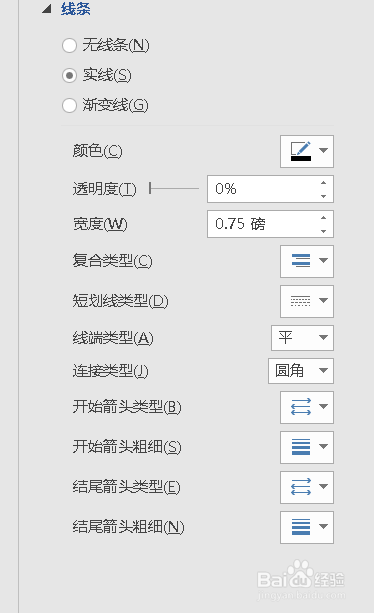Decrease transparency with the down spinner arrow
The image size is (374, 613).
(323, 196)
